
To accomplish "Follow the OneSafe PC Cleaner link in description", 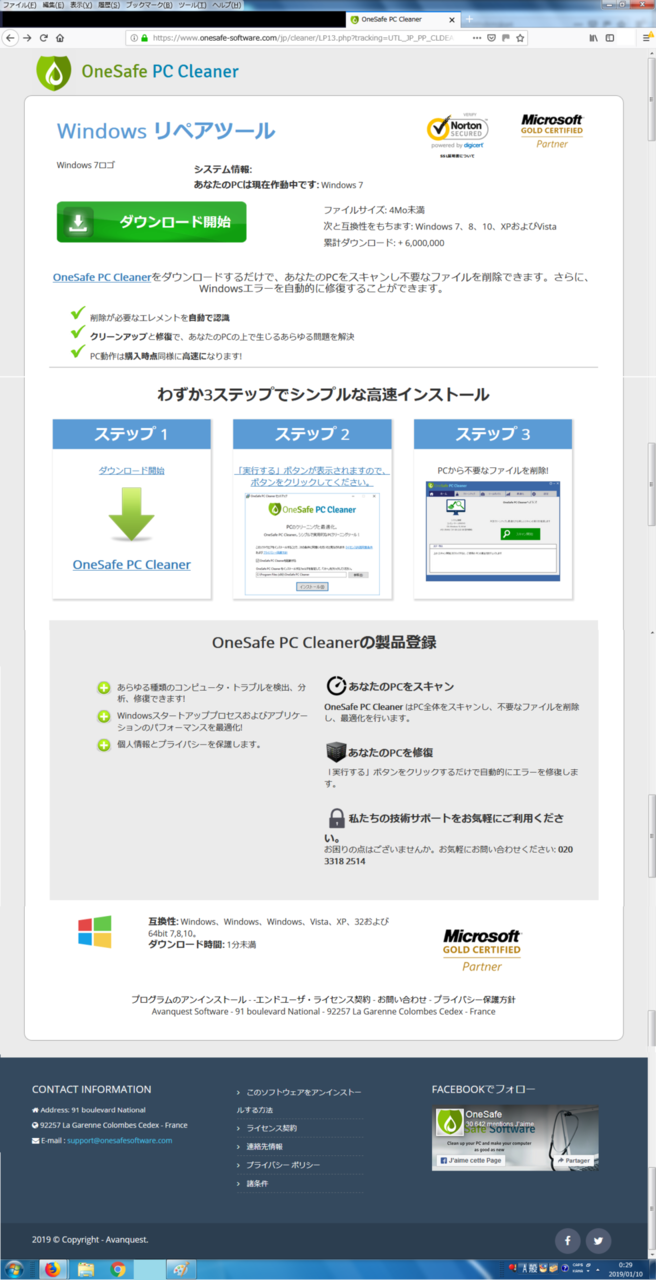I will [102, 276].
